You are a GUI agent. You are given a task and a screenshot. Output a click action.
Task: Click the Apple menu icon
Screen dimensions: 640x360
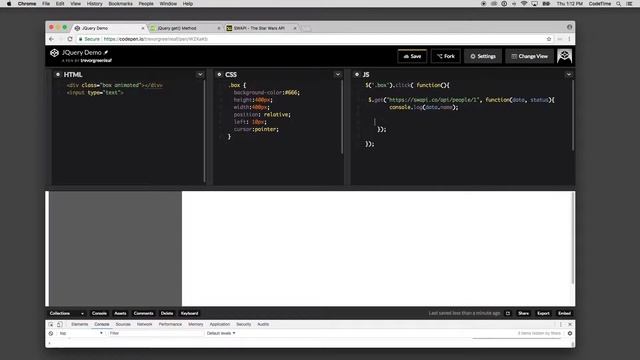(9, 4)
